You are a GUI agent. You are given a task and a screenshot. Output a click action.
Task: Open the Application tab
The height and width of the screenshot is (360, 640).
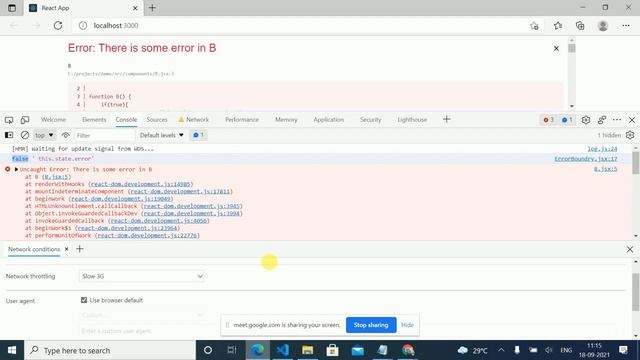pos(329,120)
